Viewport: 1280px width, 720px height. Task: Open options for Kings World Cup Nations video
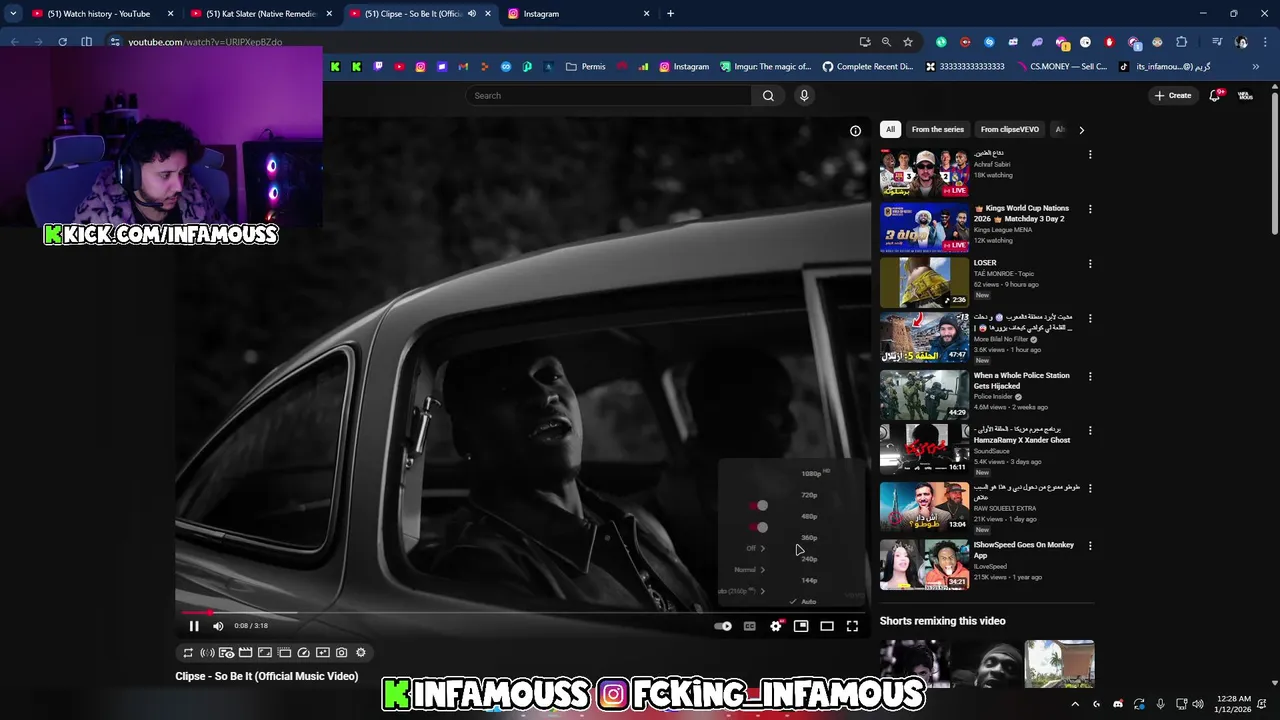point(1090,209)
